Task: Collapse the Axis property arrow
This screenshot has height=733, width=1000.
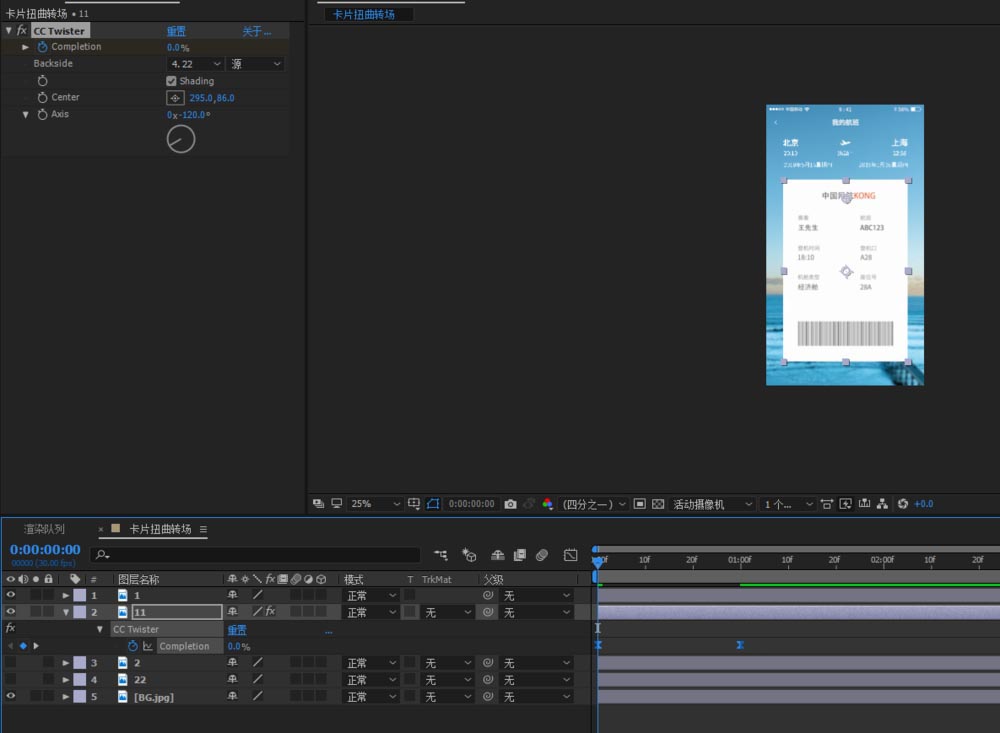Action: (26, 115)
